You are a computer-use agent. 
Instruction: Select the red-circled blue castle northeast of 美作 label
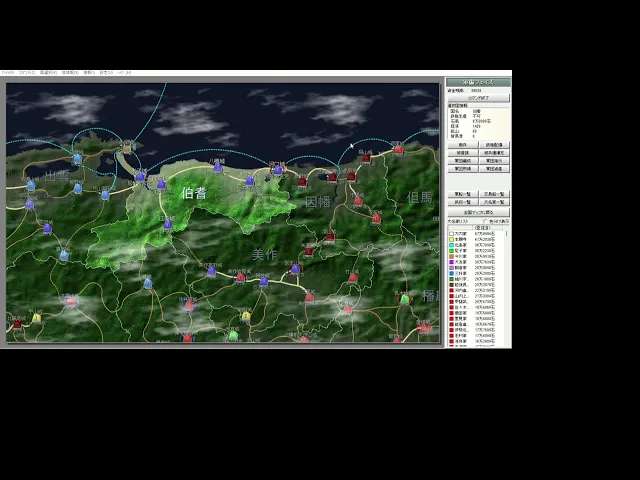[295, 269]
